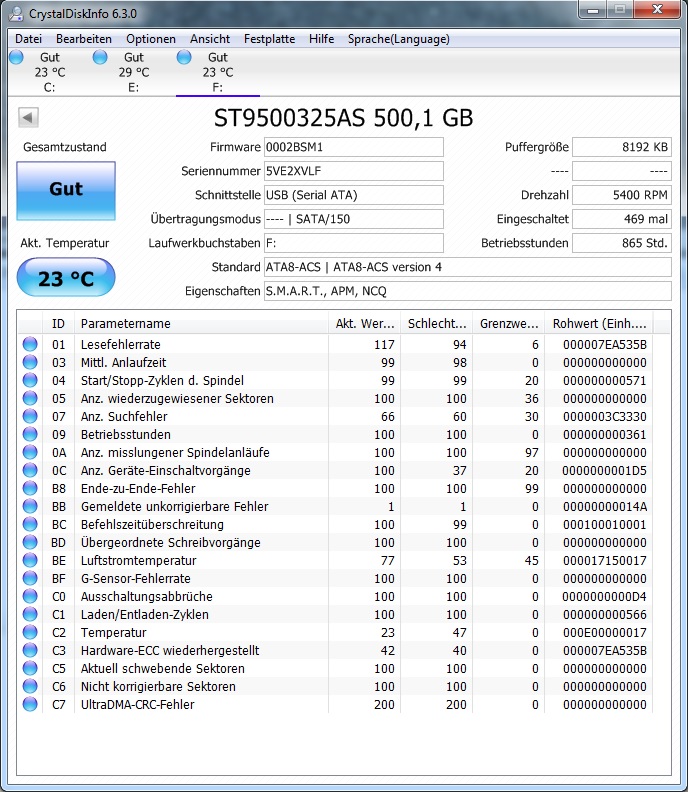Screen dimensions: 688x792
Task: Click the status orb for UltraDMA-CRC-Fehler
Action: click(30, 704)
